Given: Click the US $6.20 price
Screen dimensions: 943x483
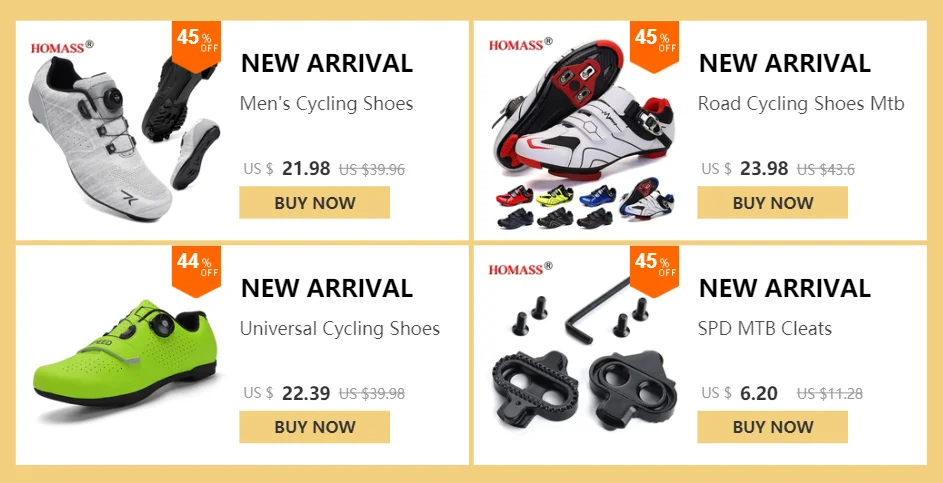Looking at the screenshot, I should [x=740, y=393].
